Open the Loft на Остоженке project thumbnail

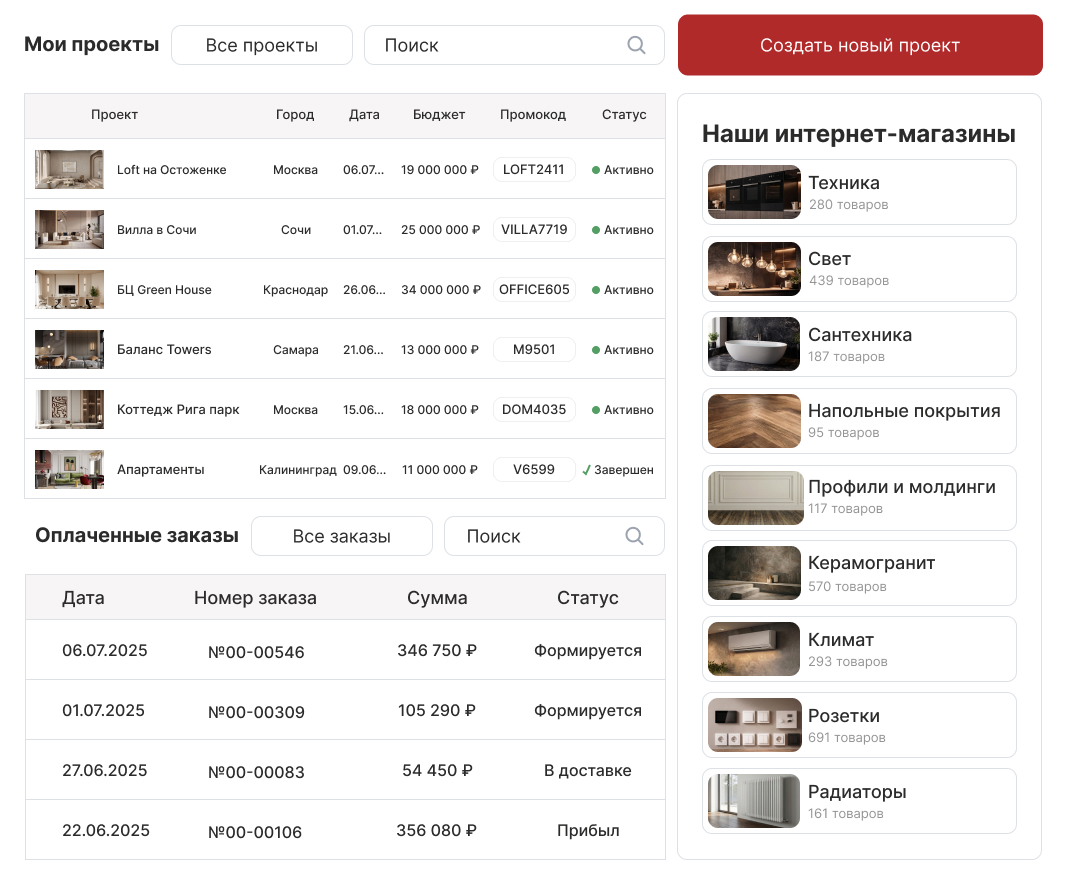click(69, 169)
